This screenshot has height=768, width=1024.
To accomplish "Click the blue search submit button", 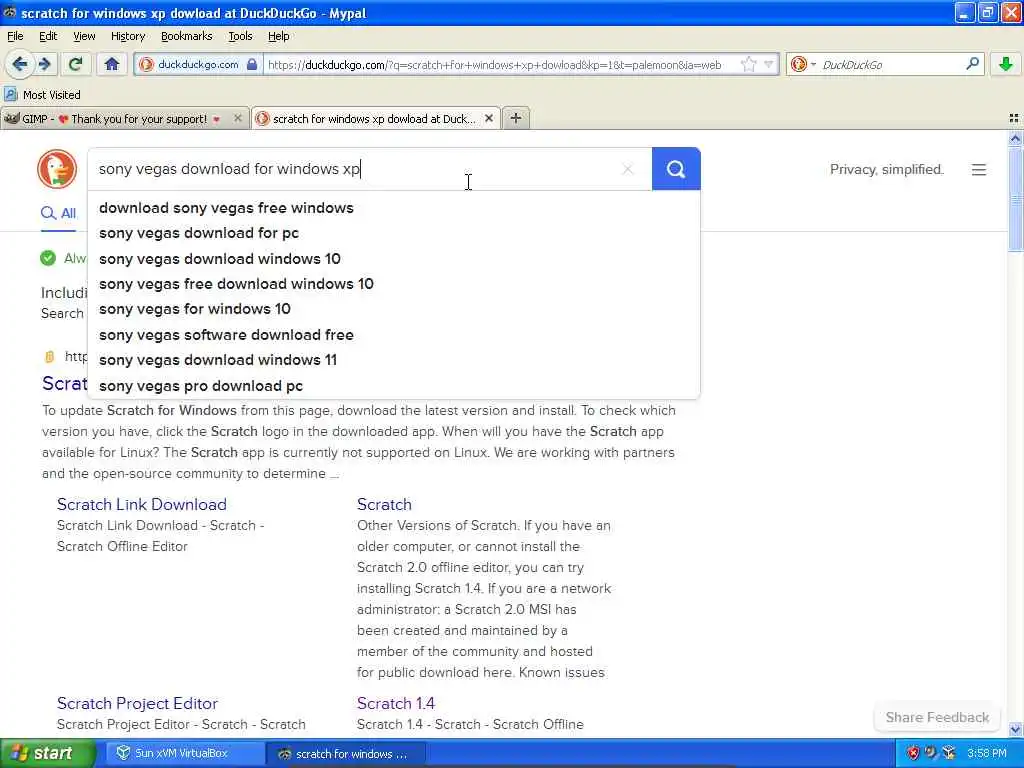I will tap(676, 169).
